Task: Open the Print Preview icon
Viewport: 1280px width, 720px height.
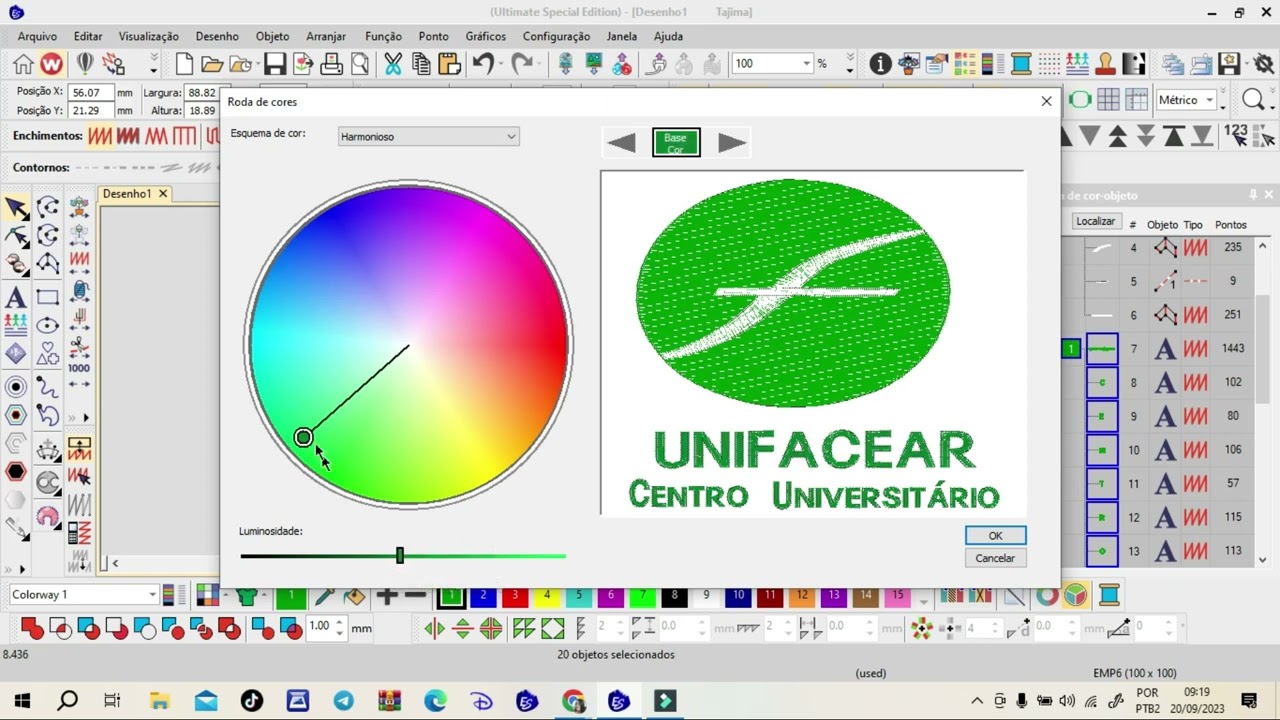Action: coord(359,64)
